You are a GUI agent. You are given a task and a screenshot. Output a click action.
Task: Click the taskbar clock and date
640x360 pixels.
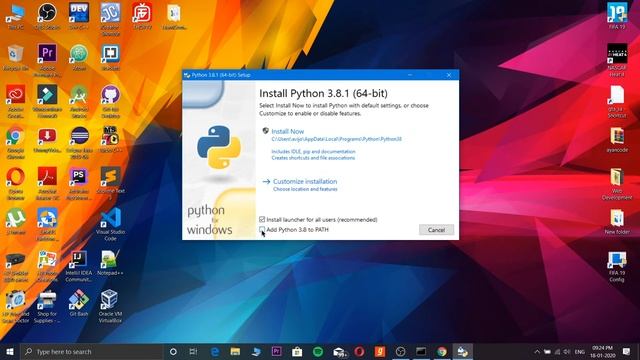[602, 351]
